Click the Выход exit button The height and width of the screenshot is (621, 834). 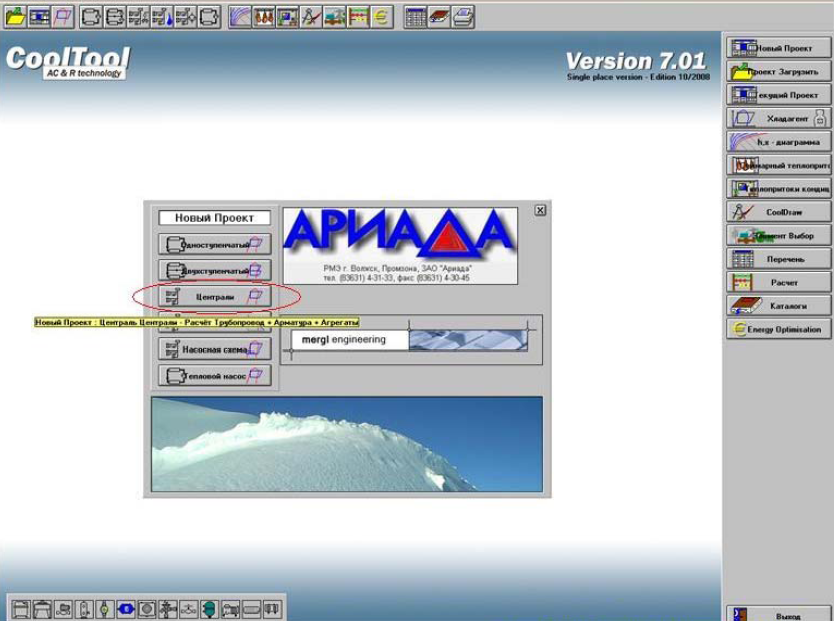point(778,614)
